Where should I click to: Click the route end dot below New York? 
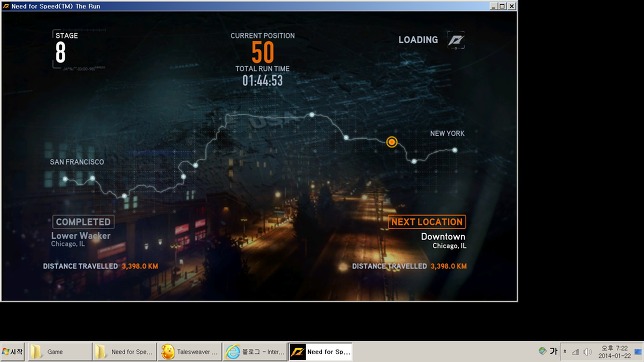click(455, 150)
